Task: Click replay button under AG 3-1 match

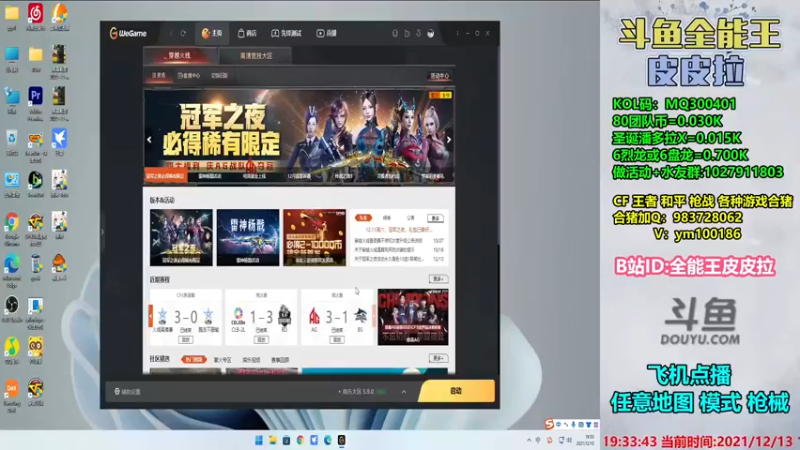Action: click(337, 339)
